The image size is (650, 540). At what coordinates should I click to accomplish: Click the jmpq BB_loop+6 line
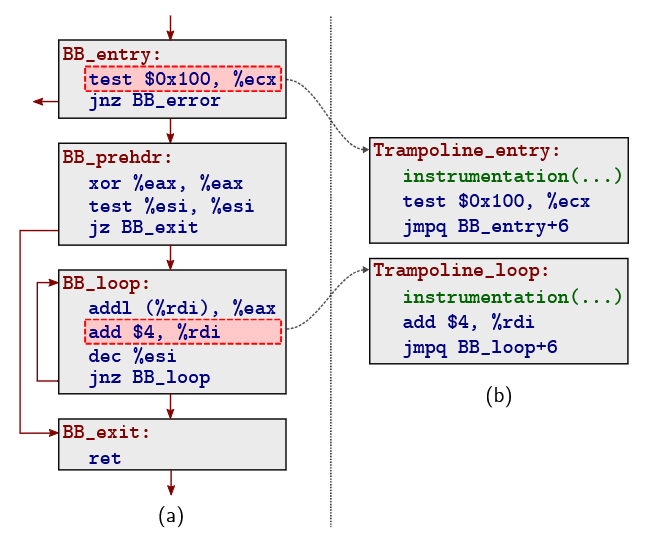480,348
